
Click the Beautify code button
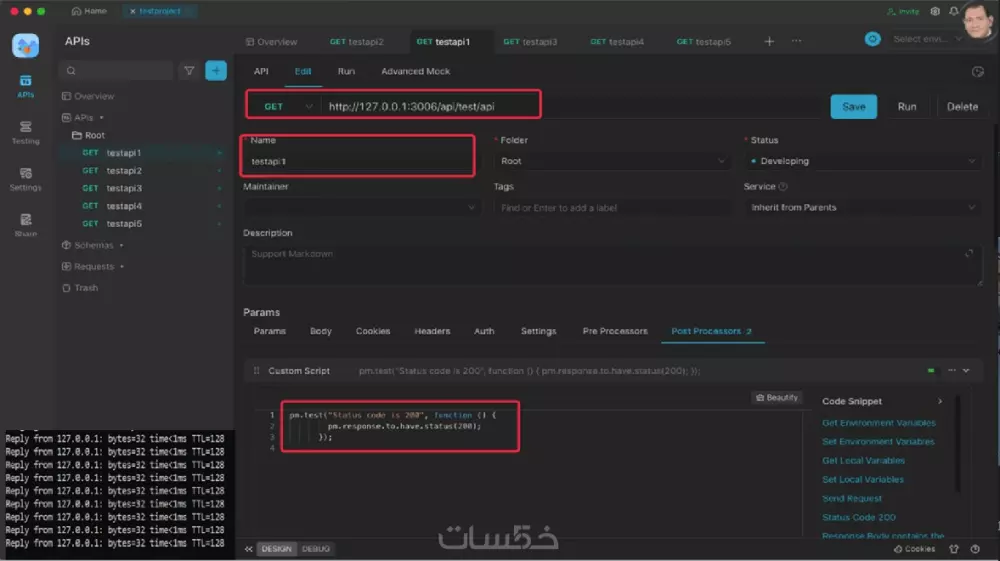tap(777, 397)
